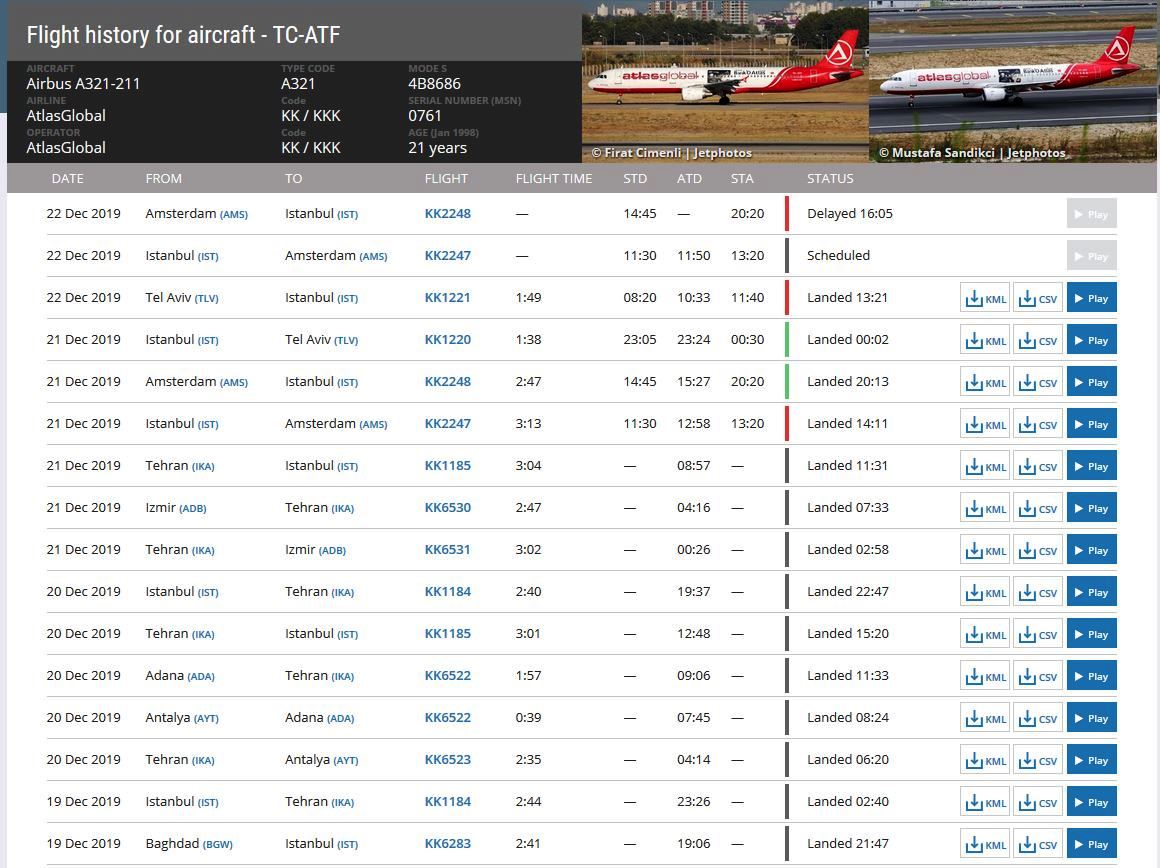Screen dimensions: 1160x868
Task: Click the disabled Play for delayed KK2248
Action: 1091,214
